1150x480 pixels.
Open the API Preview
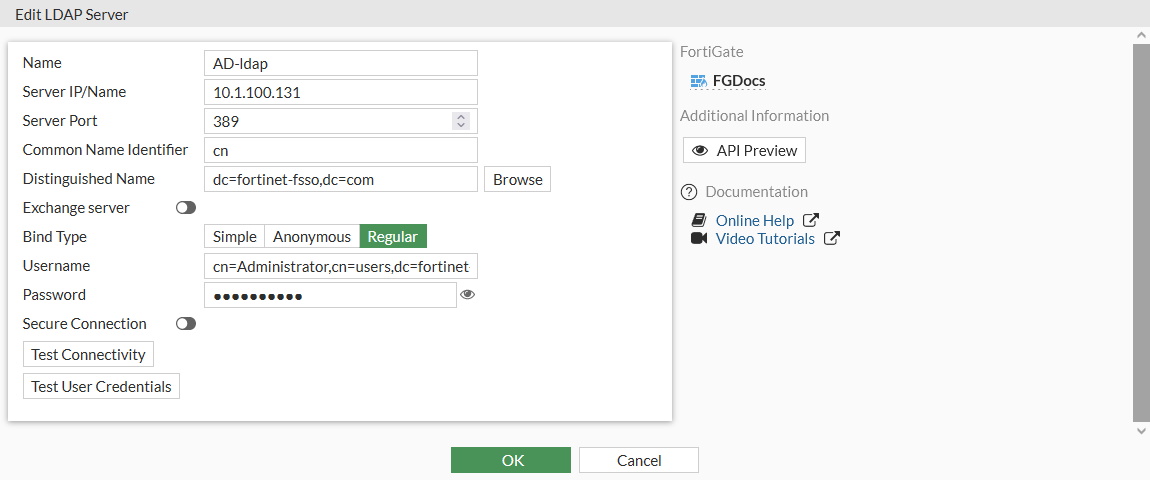click(x=744, y=151)
